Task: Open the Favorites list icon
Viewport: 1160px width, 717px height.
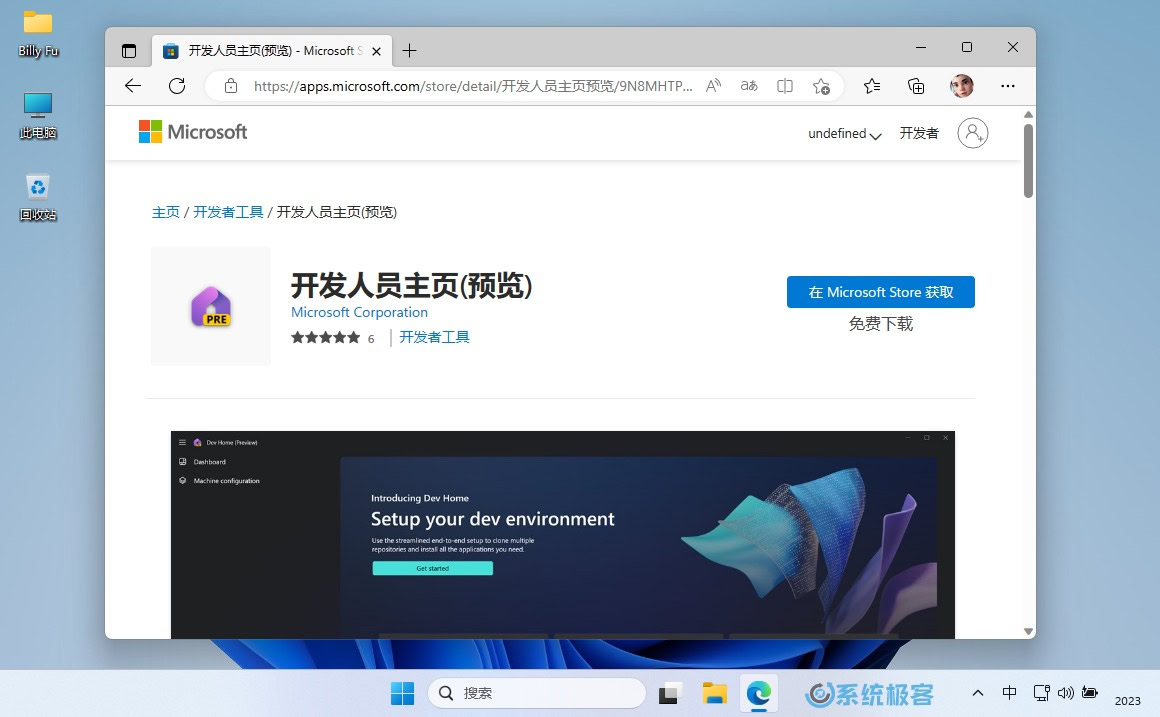Action: pos(872,86)
